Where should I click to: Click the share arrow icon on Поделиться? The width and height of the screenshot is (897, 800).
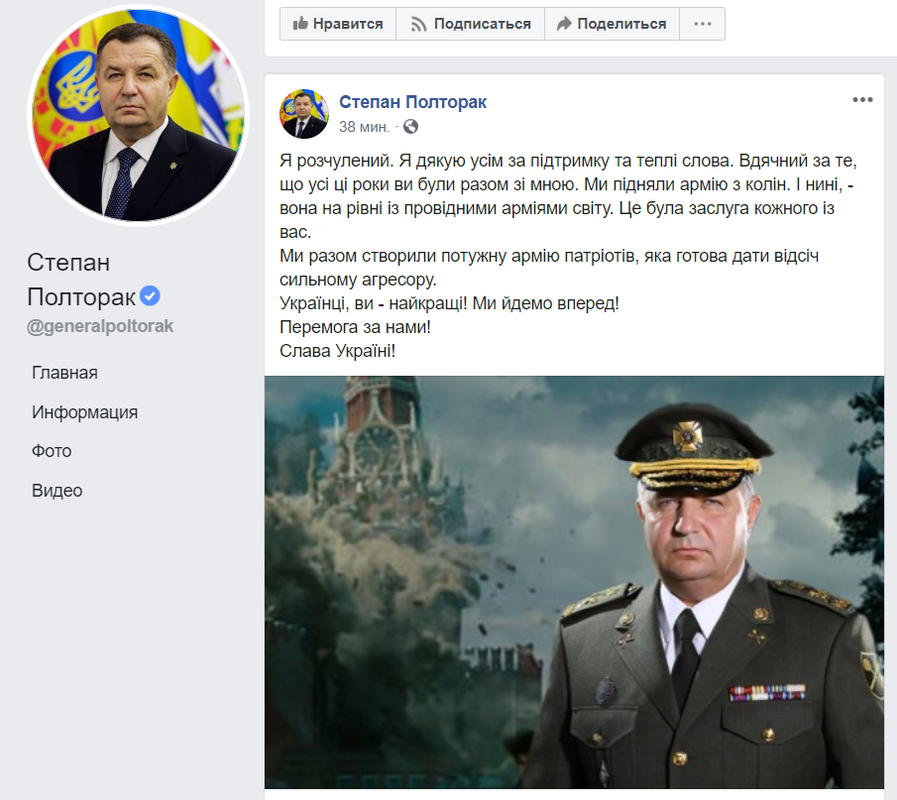tap(565, 23)
